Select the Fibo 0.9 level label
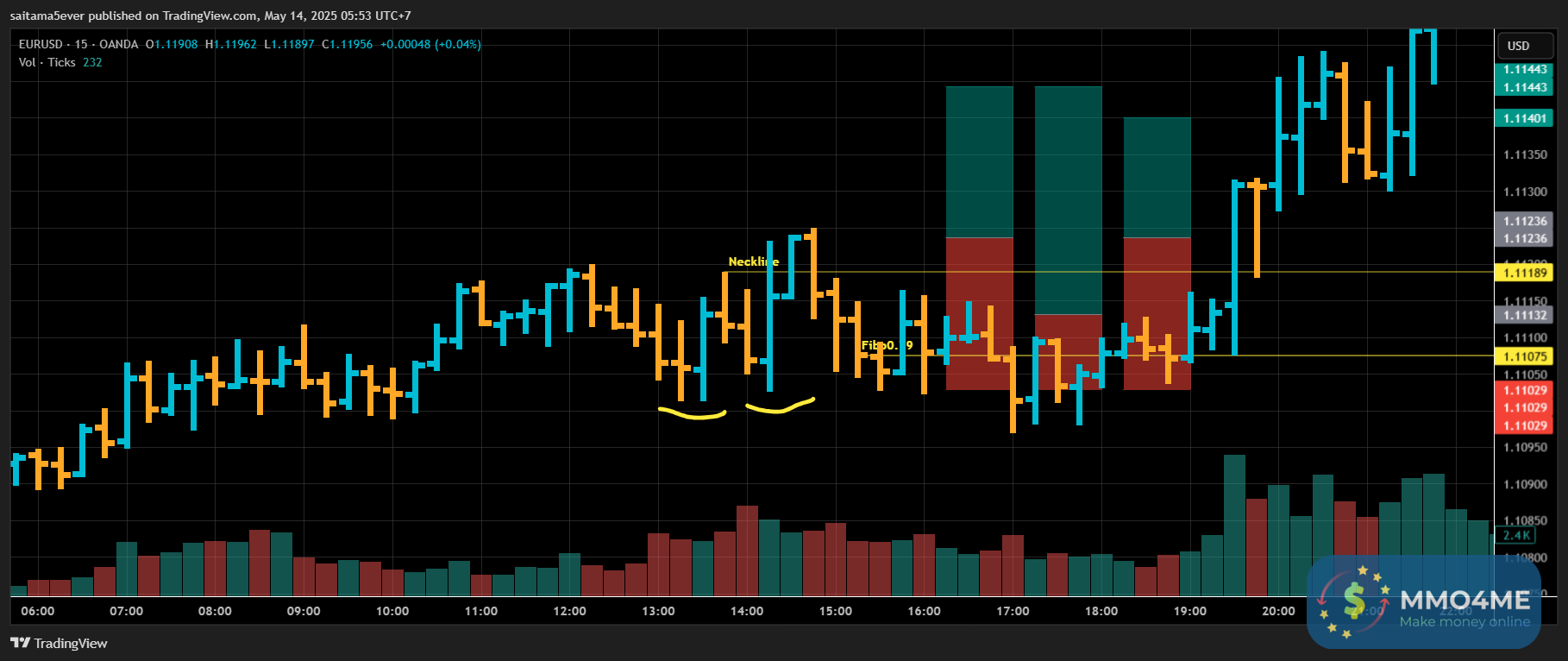This screenshot has height=661, width=1568. [887, 345]
